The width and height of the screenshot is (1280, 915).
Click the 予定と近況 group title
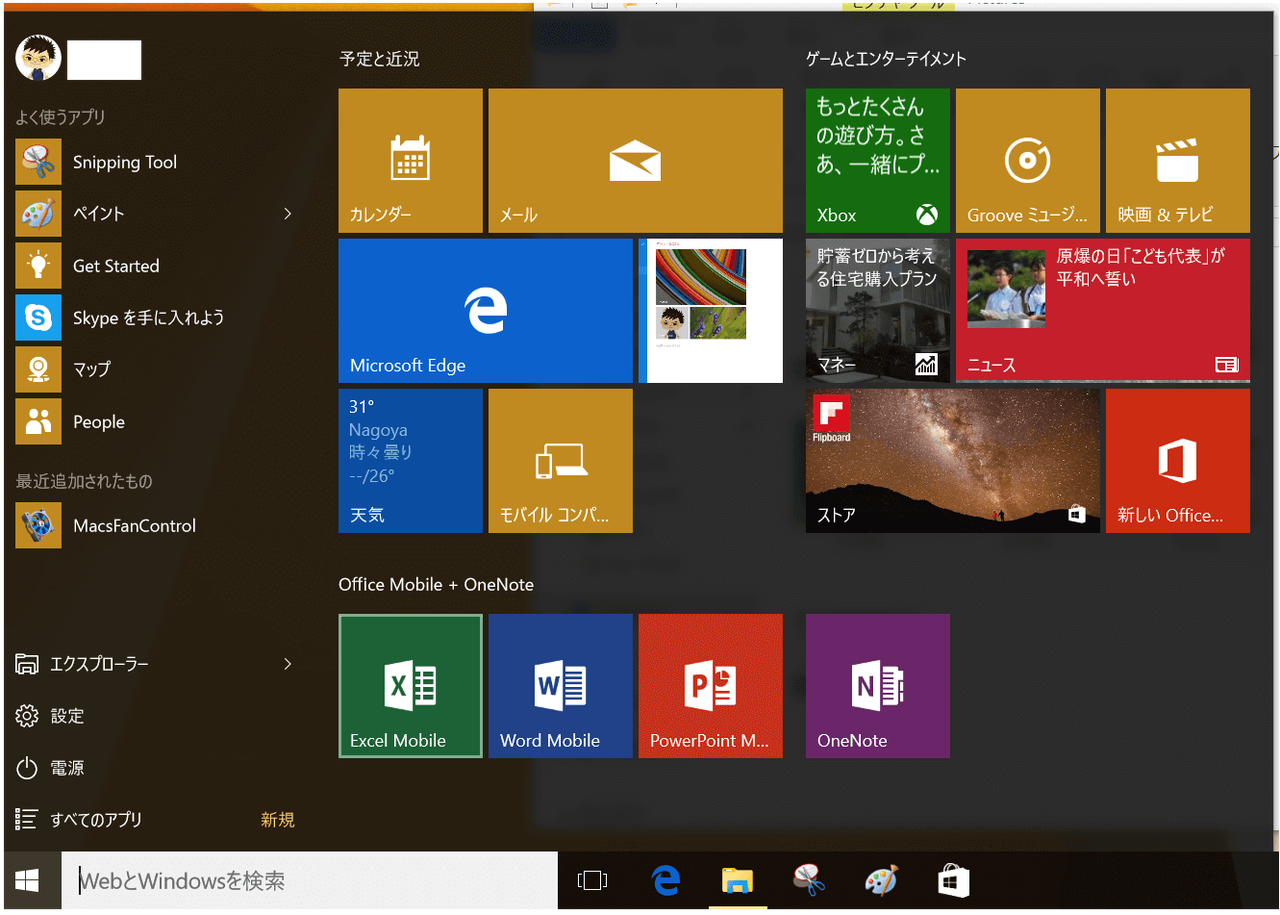coord(379,59)
